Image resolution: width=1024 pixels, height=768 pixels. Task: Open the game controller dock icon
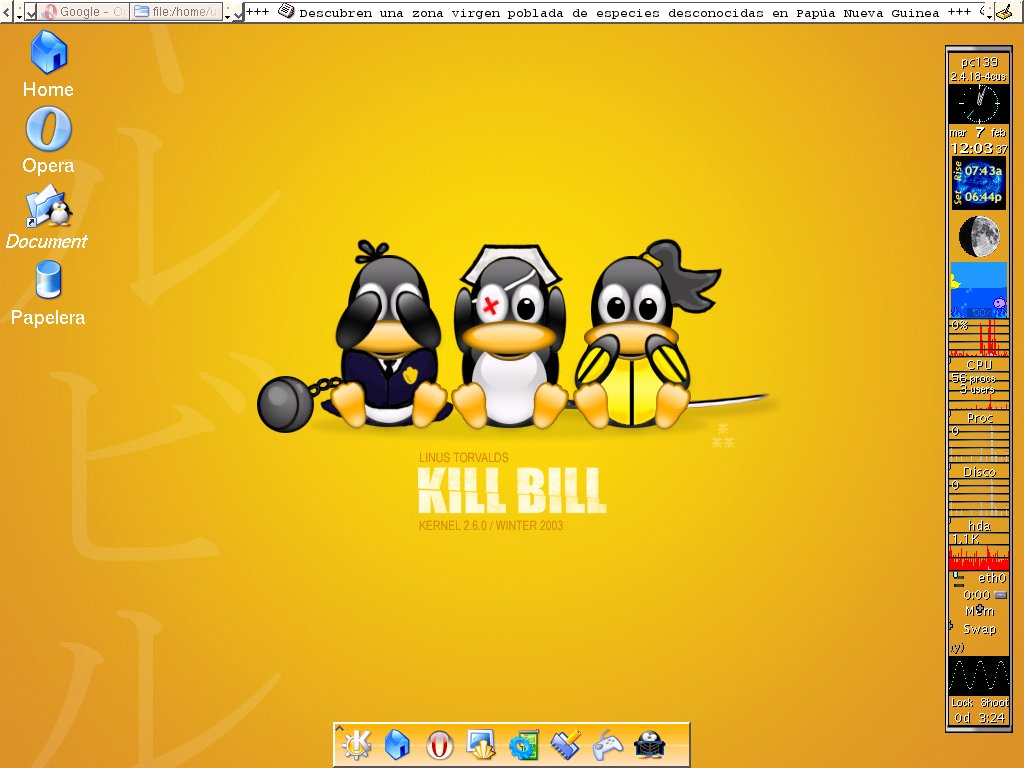coord(607,744)
